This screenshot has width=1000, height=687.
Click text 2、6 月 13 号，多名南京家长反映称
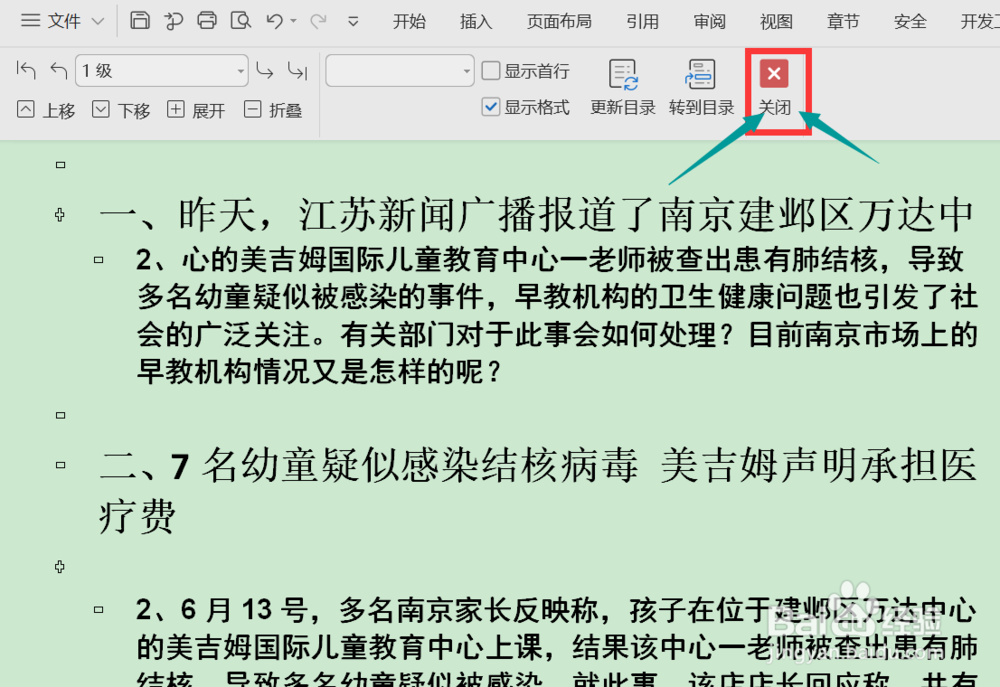[374, 610]
